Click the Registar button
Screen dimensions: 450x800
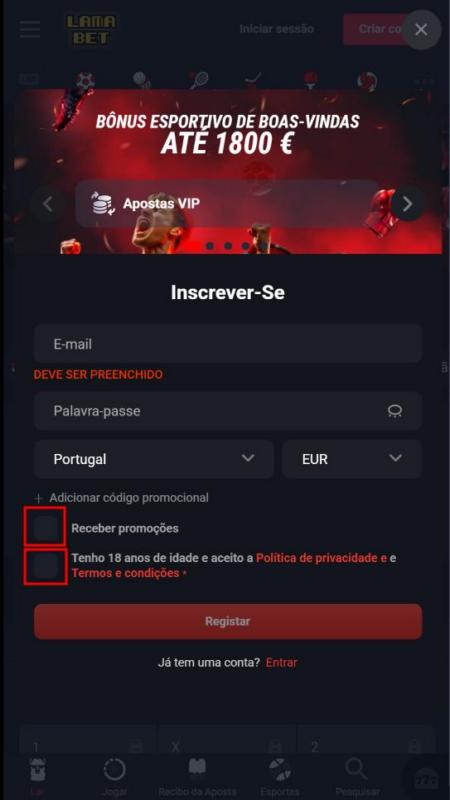(228, 621)
